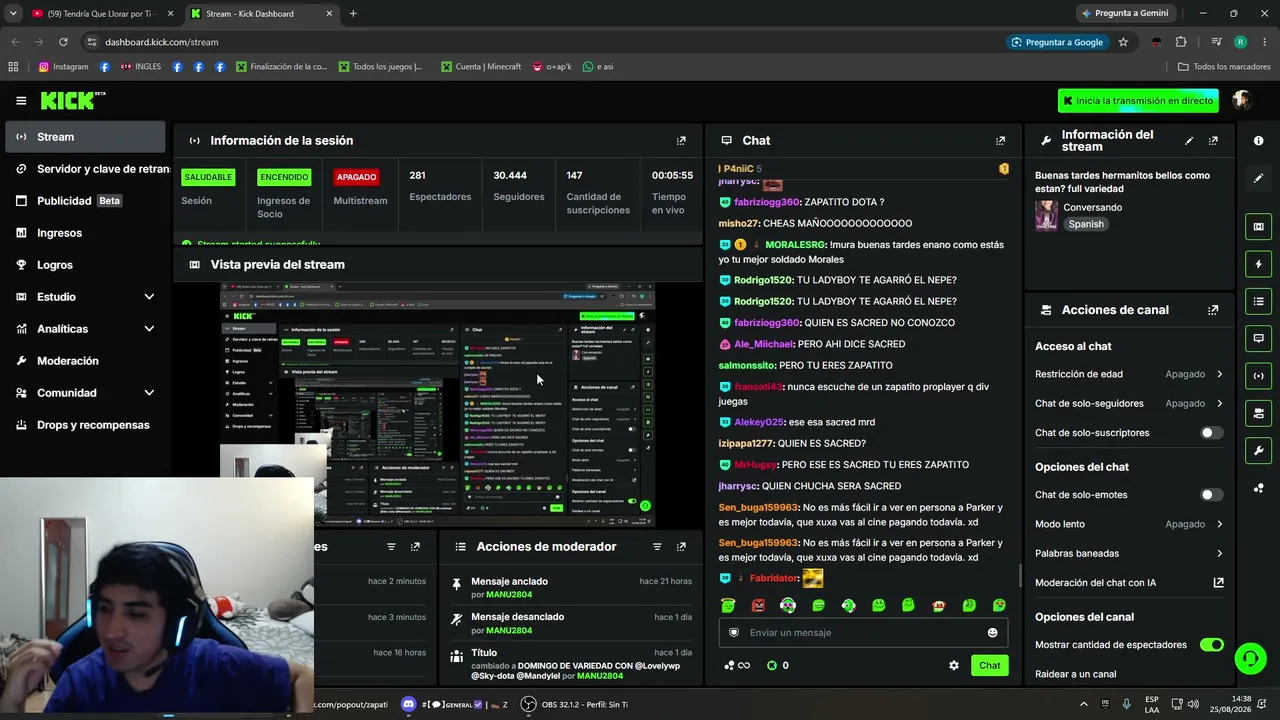Open the volume control in the system tray

click(1193, 704)
